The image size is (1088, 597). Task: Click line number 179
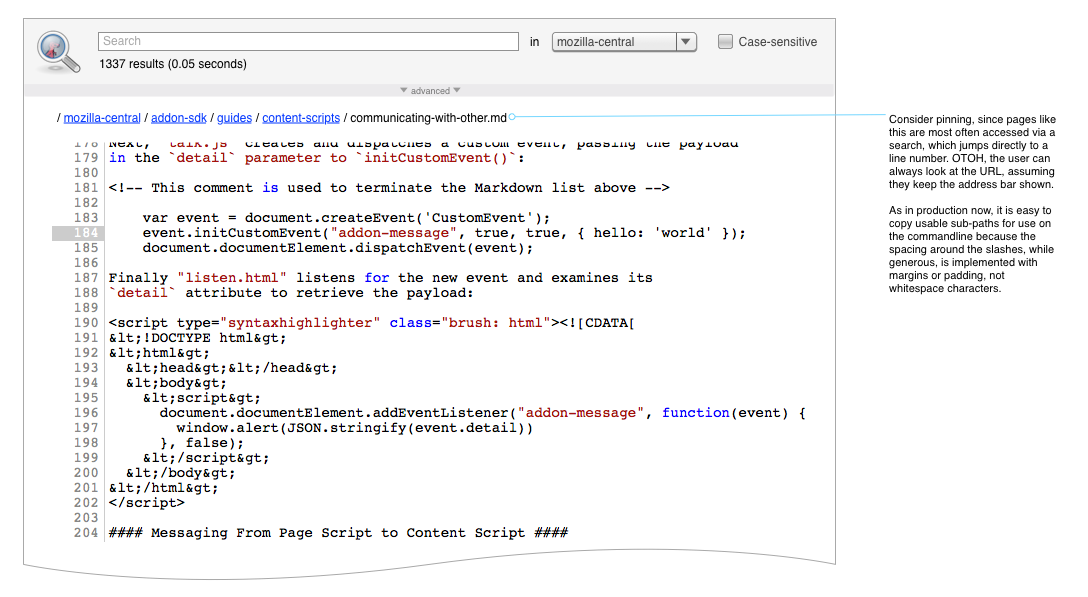tap(86, 158)
